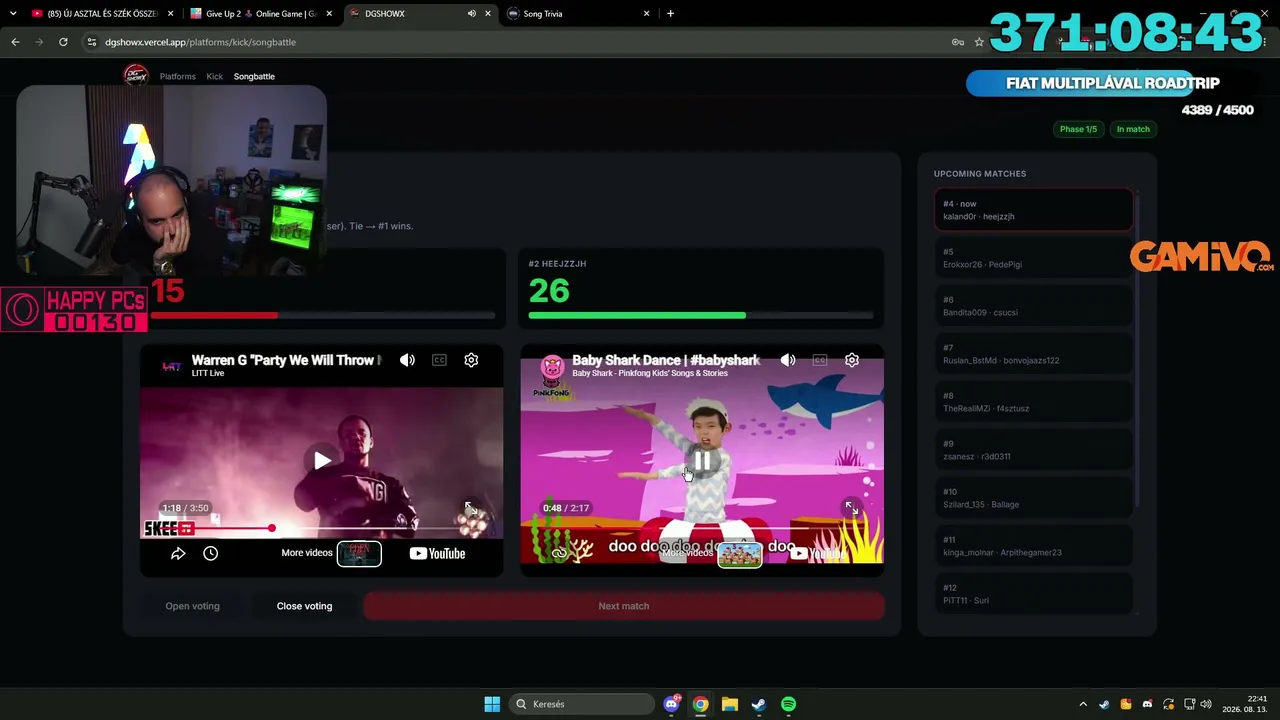Viewport: 1280px width, 720px height.
Task: Select match #6 Bandita009 vs csucsi
Action: tap(1034, 306)
